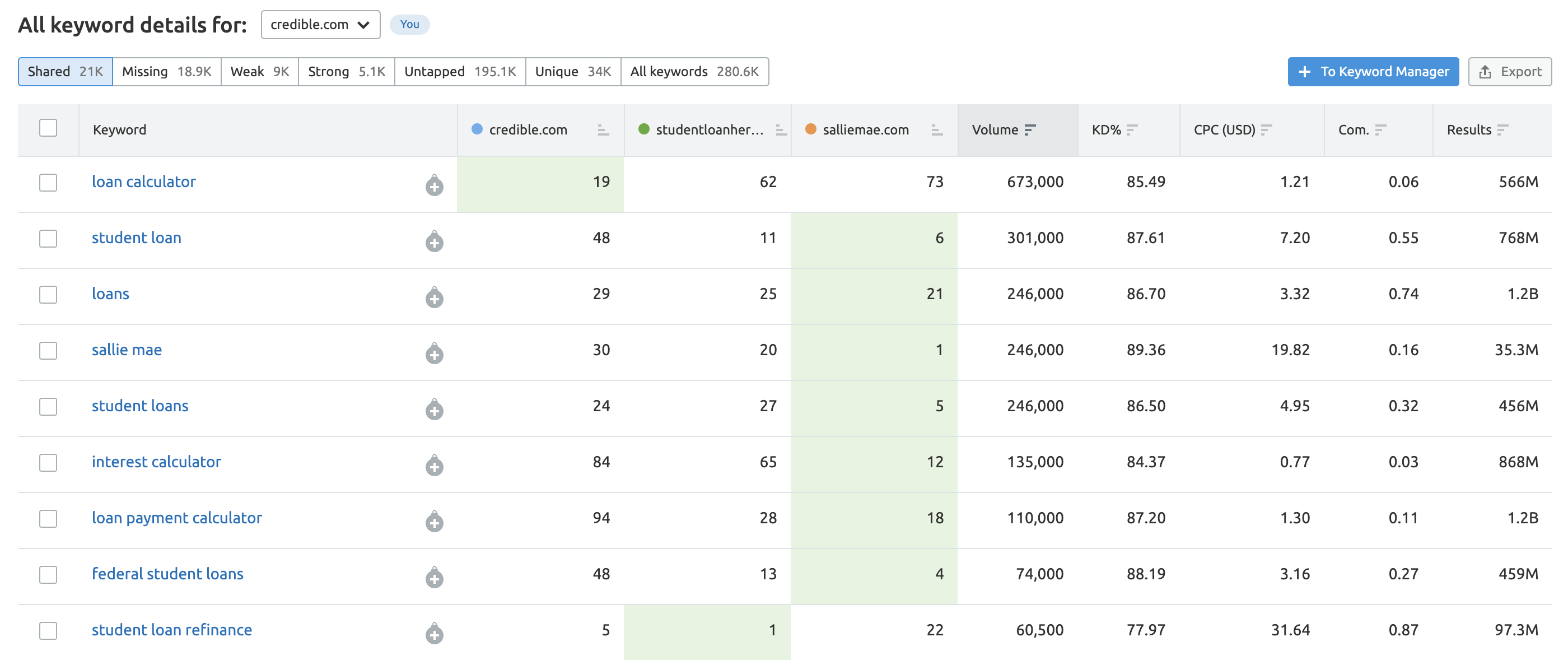Switch to the Missing 18.9K tab
Screen dimensions: 1568x660
167,72
